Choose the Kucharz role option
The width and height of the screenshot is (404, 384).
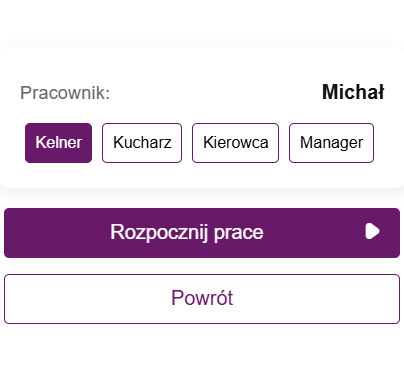pyautogui.click(x=142, y=143)
